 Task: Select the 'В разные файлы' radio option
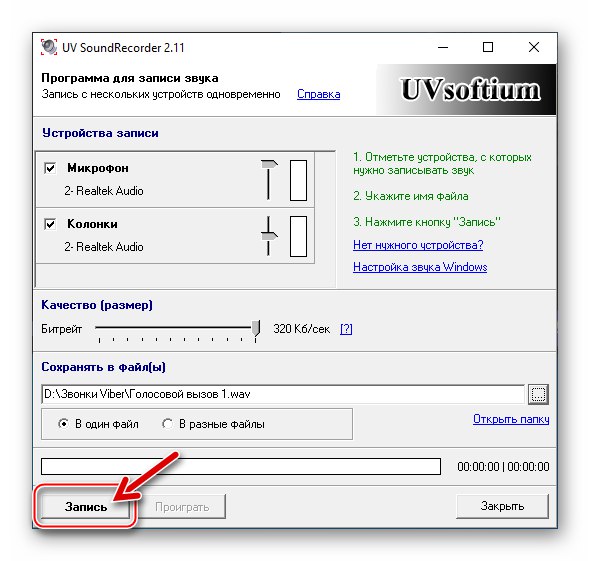(x=167, y=424)
